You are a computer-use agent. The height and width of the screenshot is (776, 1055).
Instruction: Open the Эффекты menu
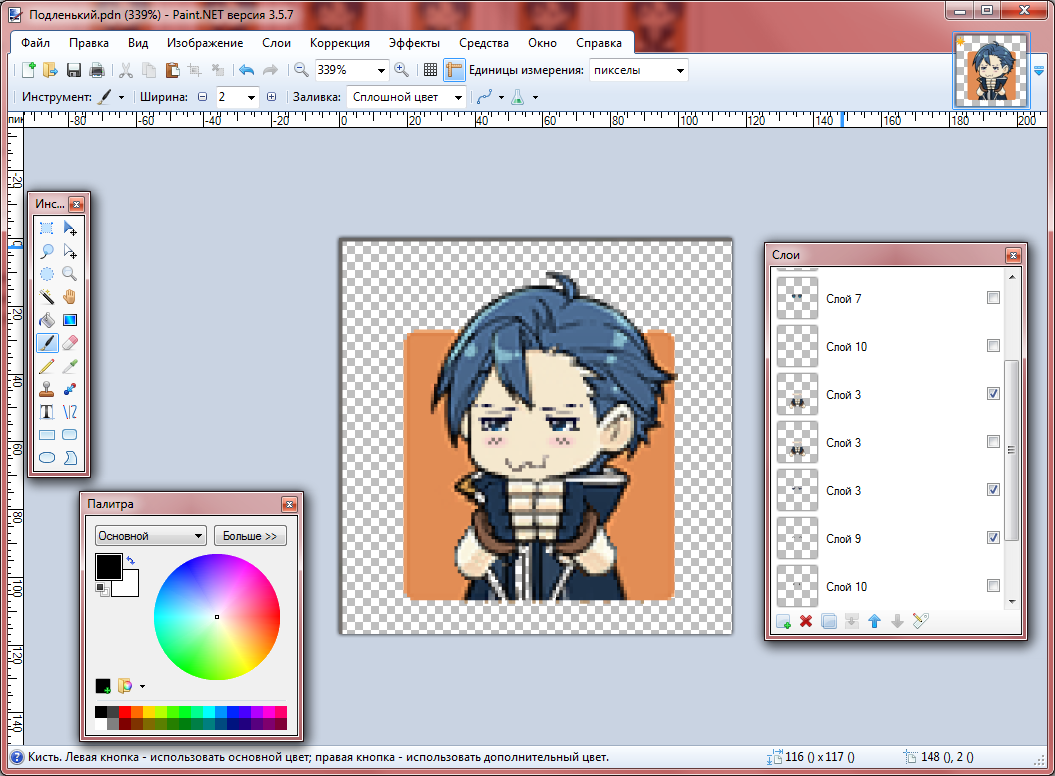[414, 42]
